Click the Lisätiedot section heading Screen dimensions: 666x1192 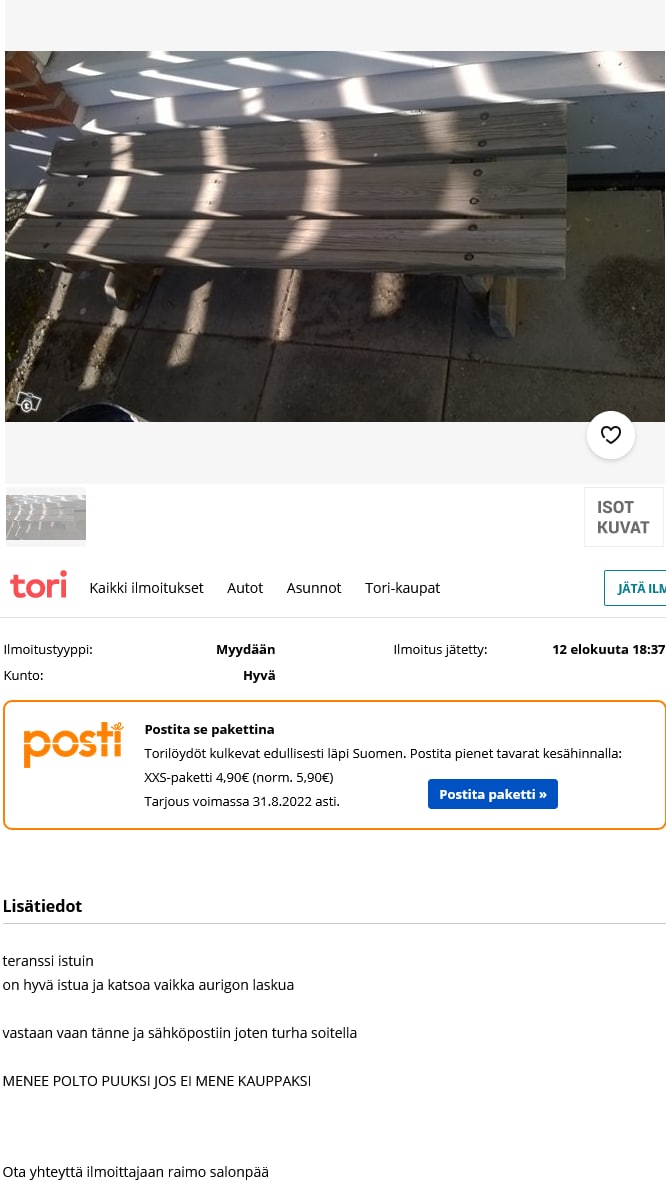(x=43, y=905)
